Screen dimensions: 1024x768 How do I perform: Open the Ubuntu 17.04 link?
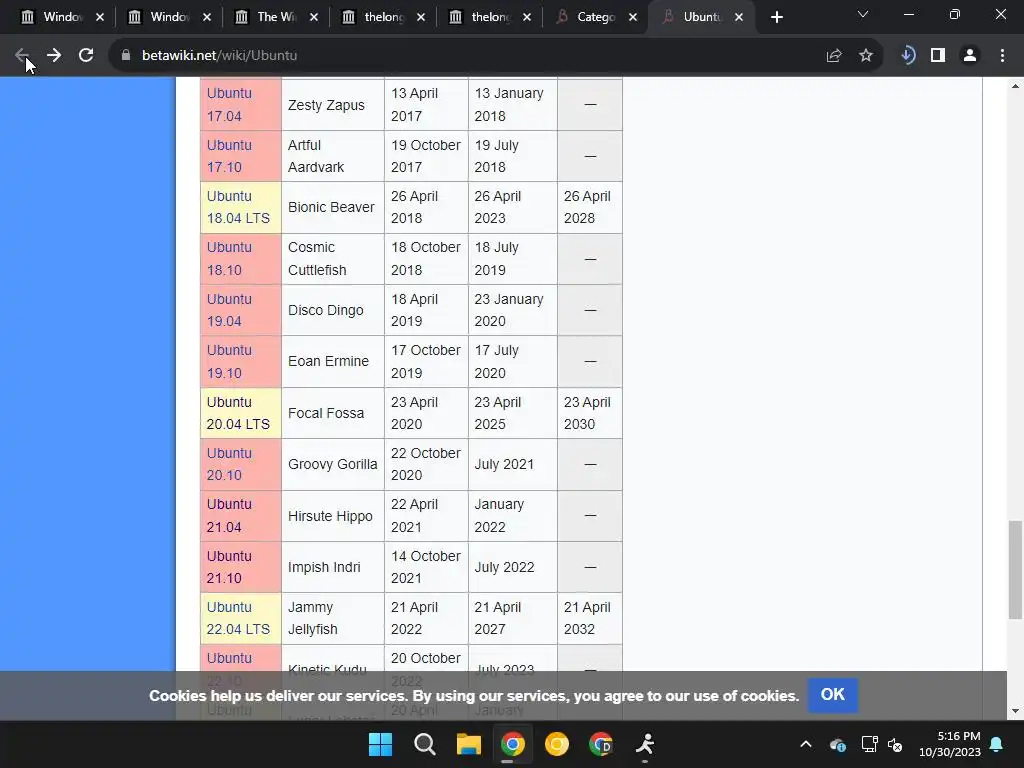click(229, 104)
